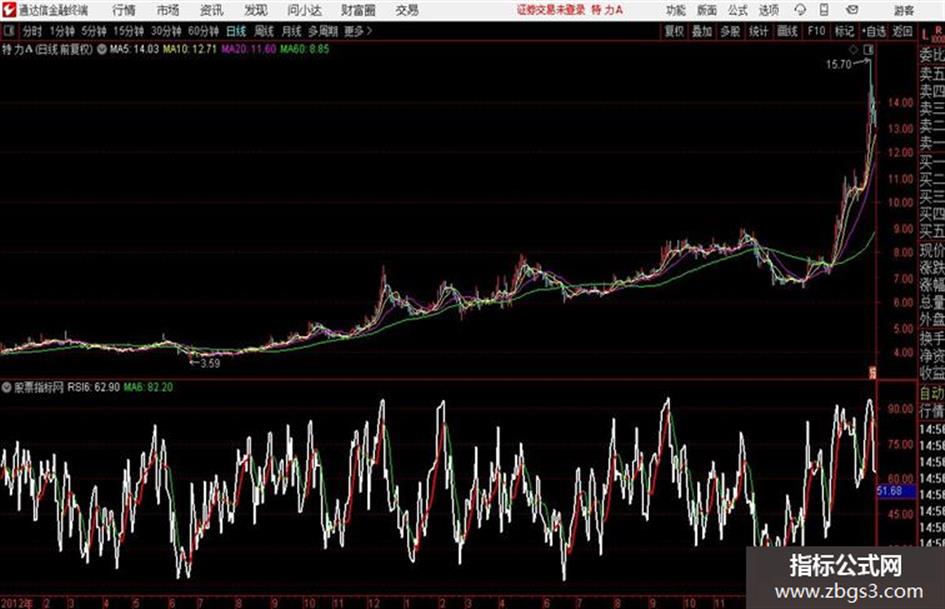Click the 2012年 label on the time axis
Viewport: 945px width, 609px height.
16,603
